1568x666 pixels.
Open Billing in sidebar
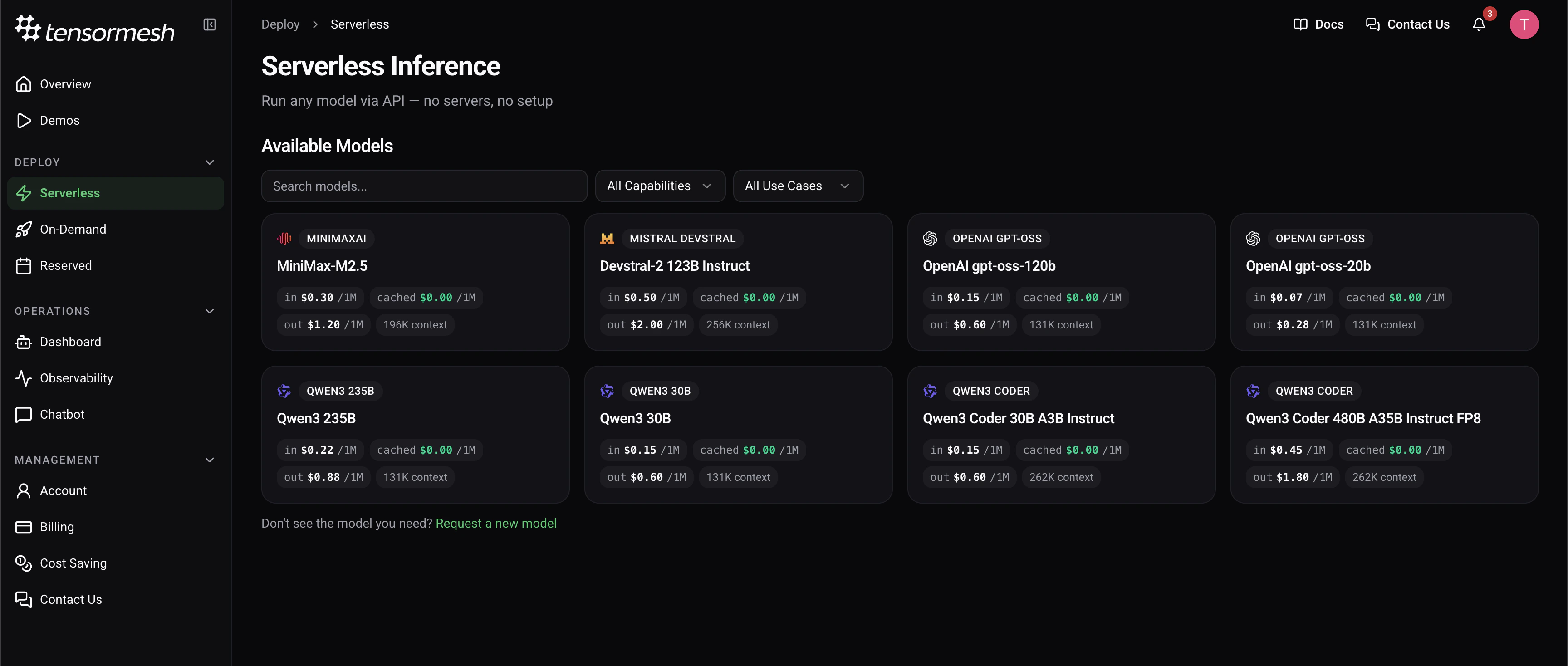pos(116,527)
